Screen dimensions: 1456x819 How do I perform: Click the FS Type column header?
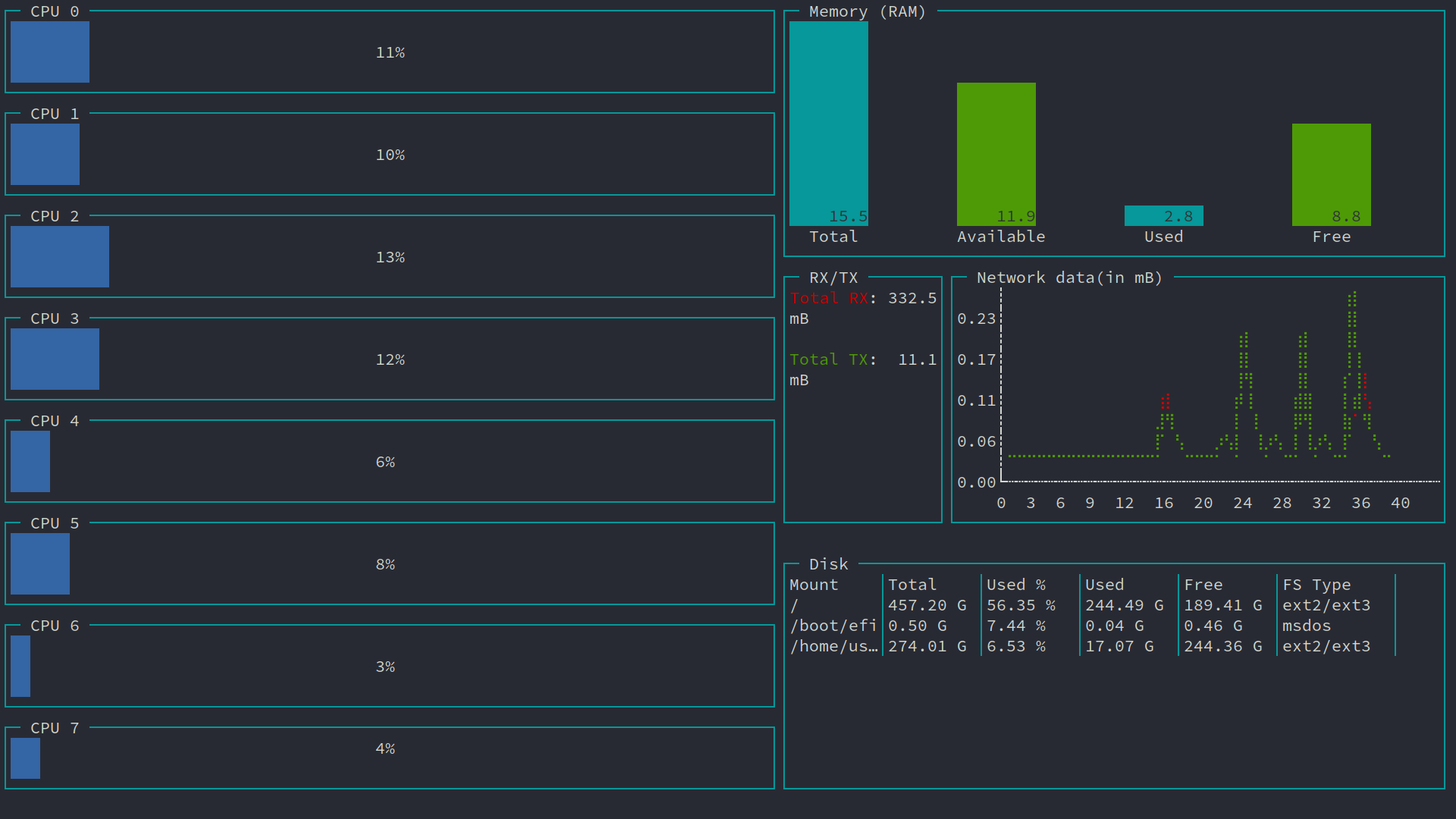tap(1316, 585)
